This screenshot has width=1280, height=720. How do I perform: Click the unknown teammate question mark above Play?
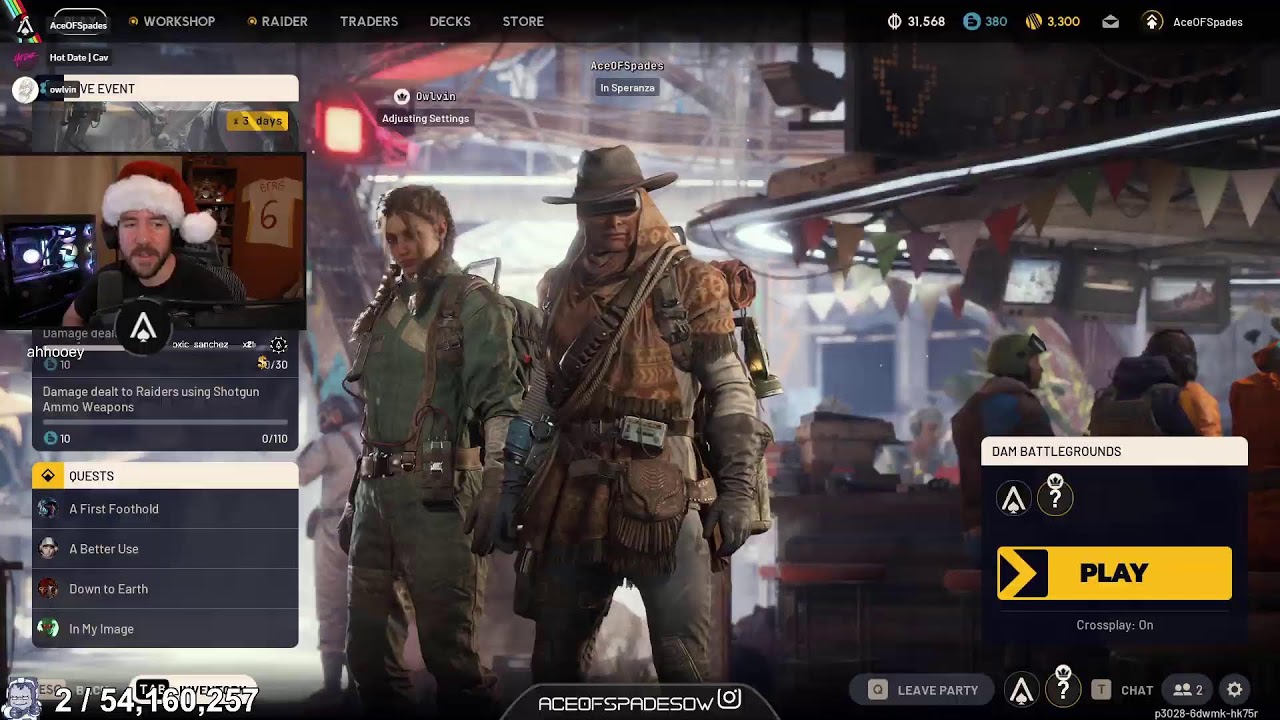tap(1055, 496)
